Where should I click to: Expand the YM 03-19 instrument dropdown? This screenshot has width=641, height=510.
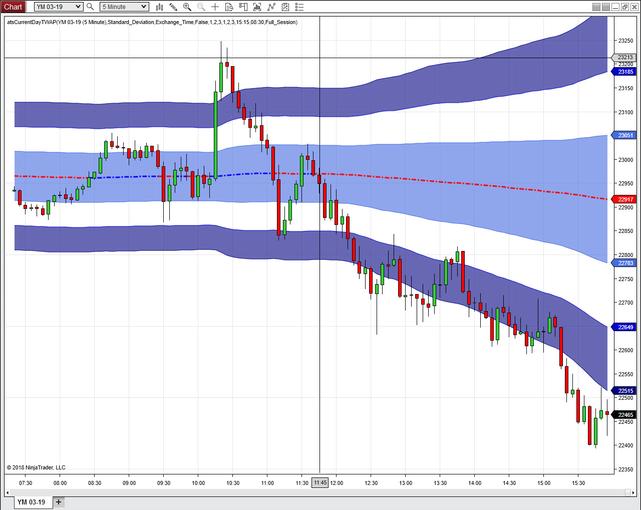tap(79, 6)
